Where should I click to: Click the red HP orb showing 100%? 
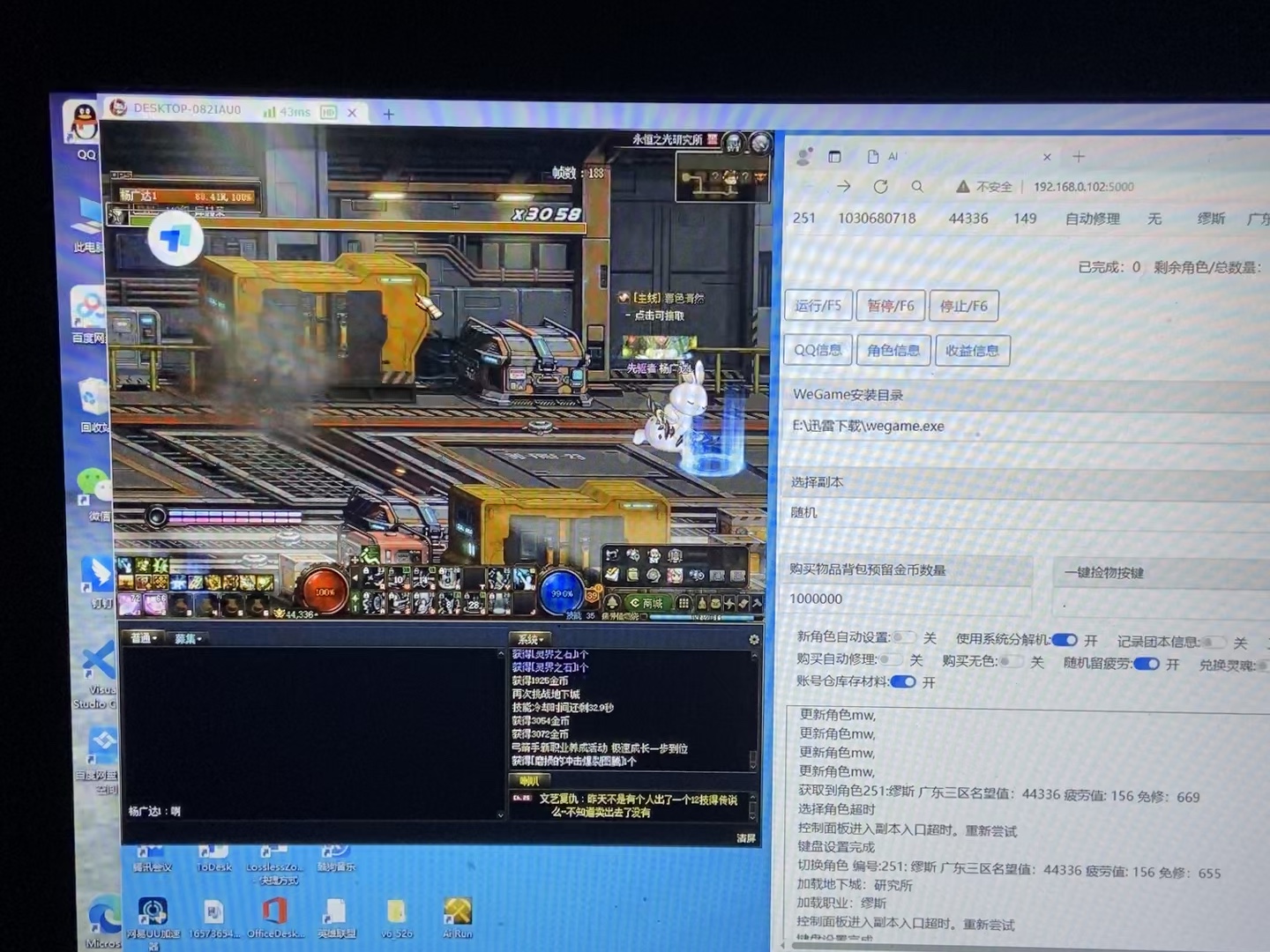(x=325, y=591)
